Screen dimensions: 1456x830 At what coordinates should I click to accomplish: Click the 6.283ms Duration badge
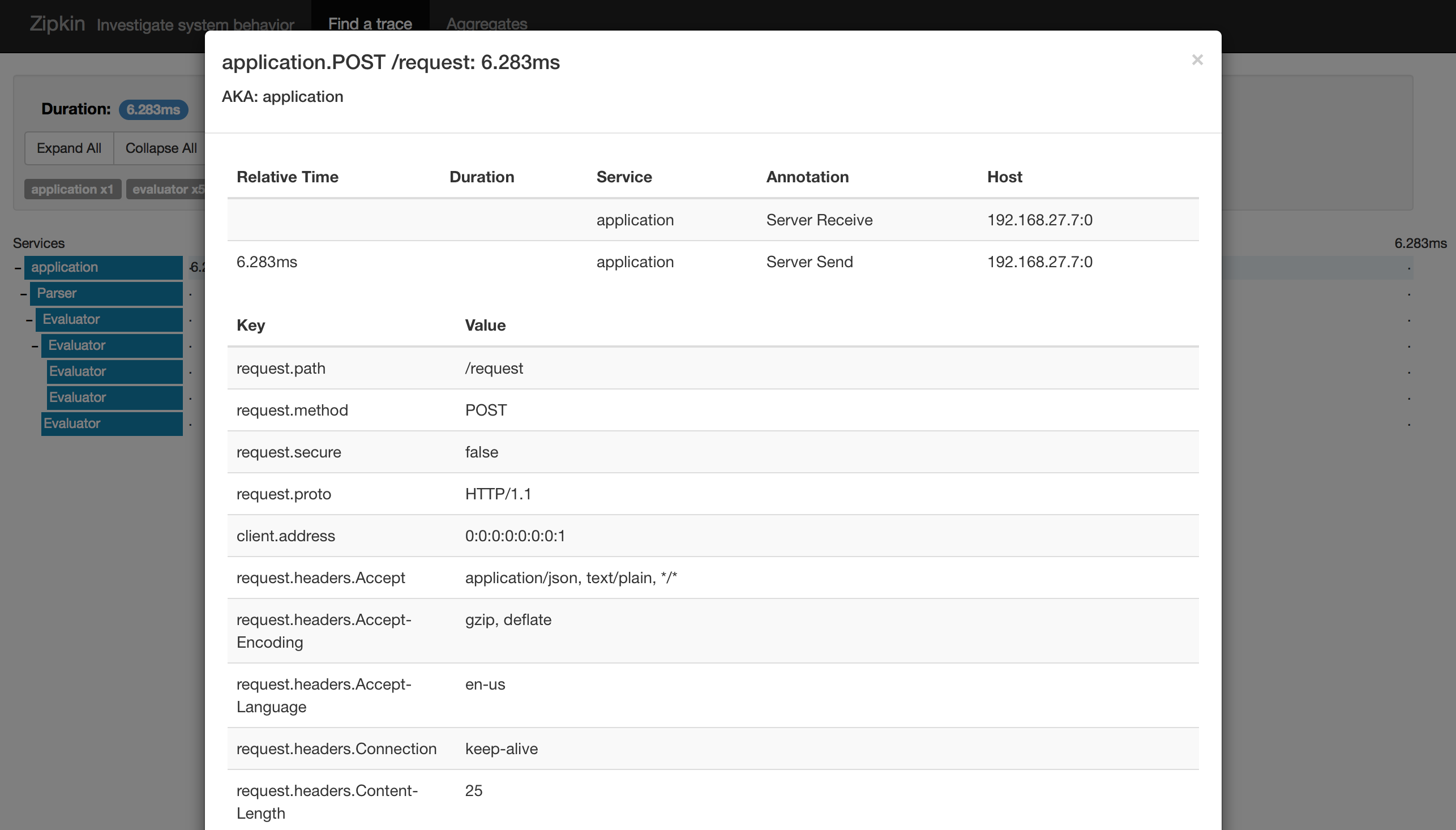click(x=153, y=109)
